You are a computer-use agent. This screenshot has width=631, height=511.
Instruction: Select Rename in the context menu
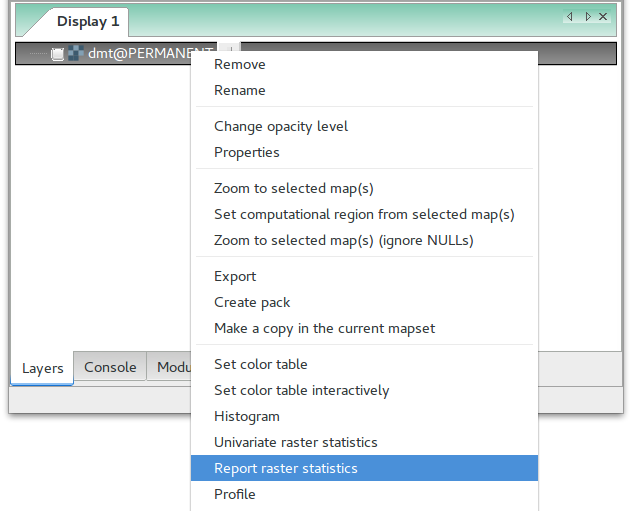point(364,90)
